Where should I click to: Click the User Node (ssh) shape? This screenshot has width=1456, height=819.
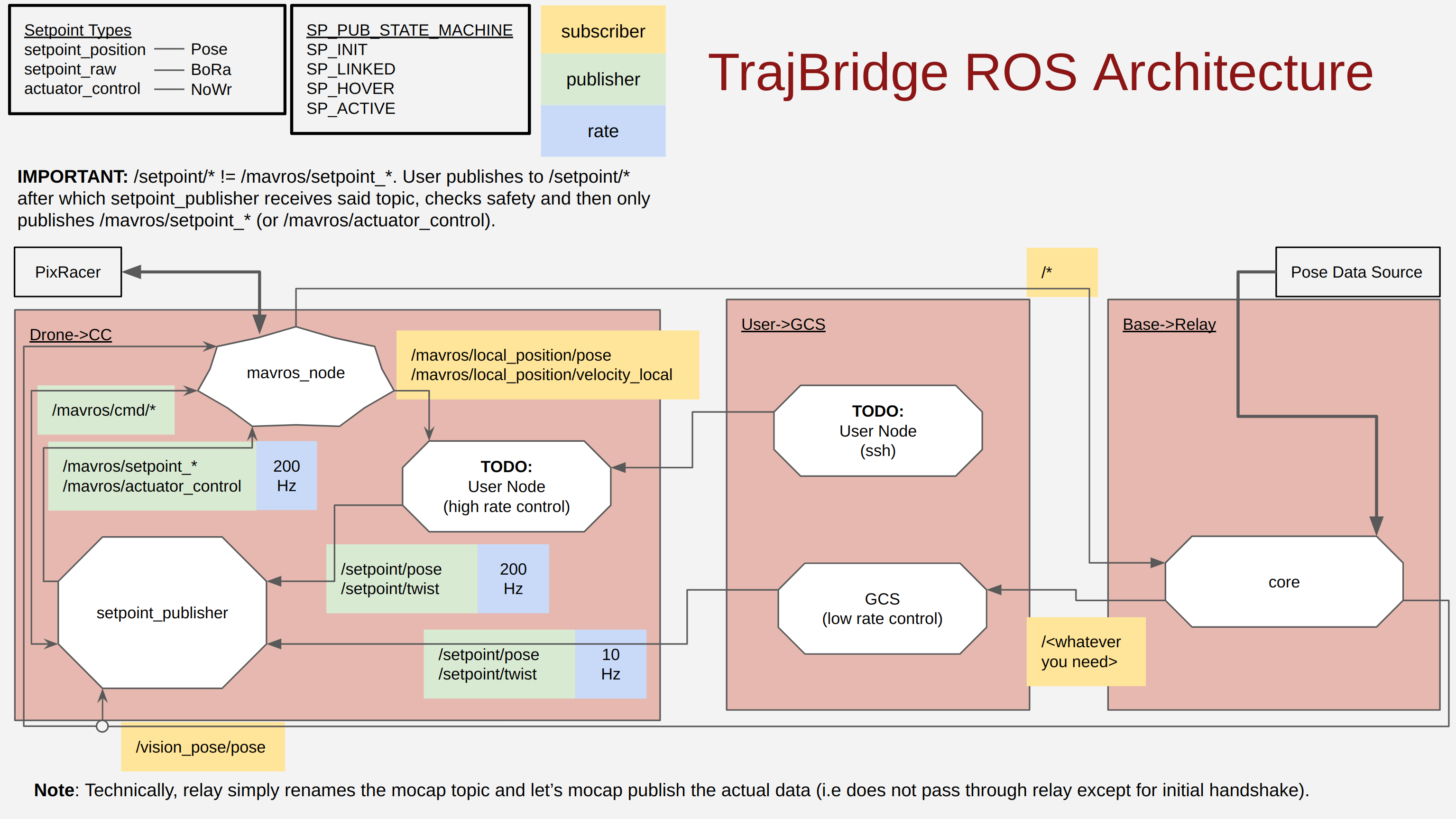(x=877, y=431)
